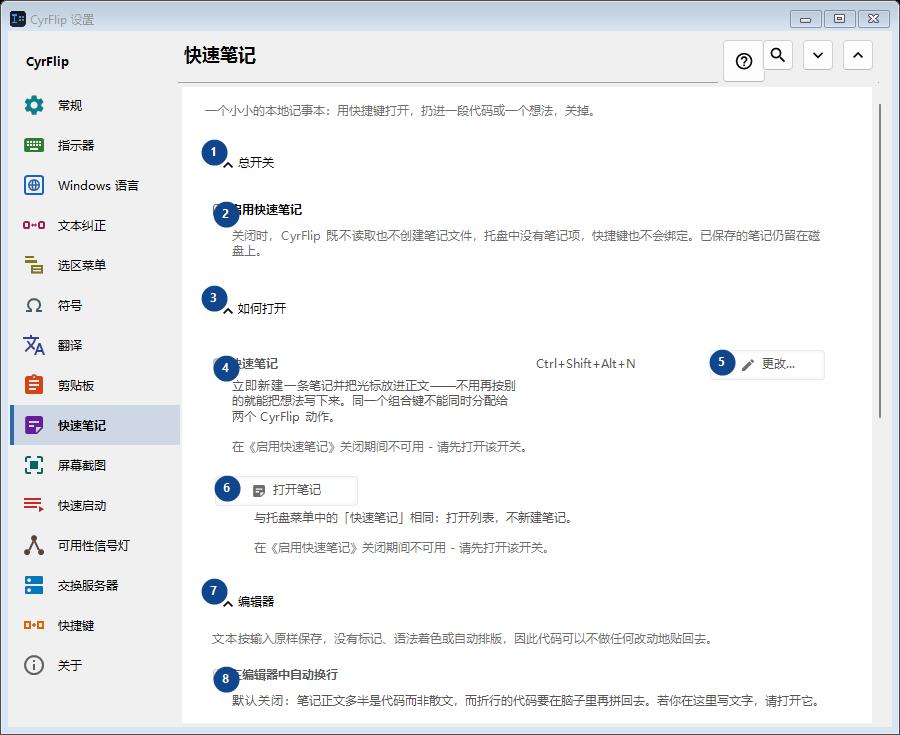Click the 打开笔记 button
Image resolution: width=900 pixels, height=735 pixels.
(286, 490)
